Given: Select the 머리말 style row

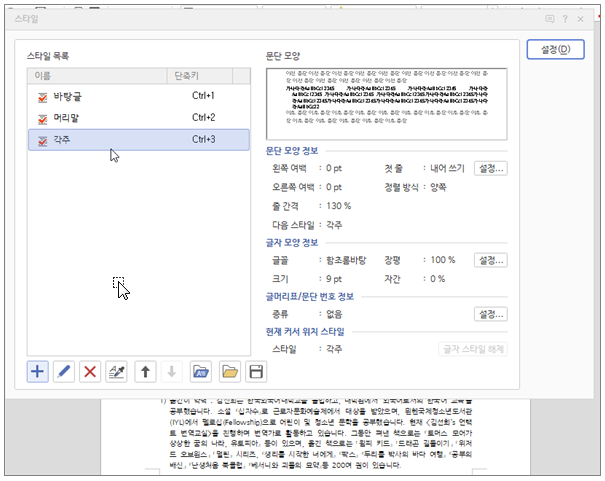Looking at the screenshot, I should pyautogui.click(x=139, y=118).
